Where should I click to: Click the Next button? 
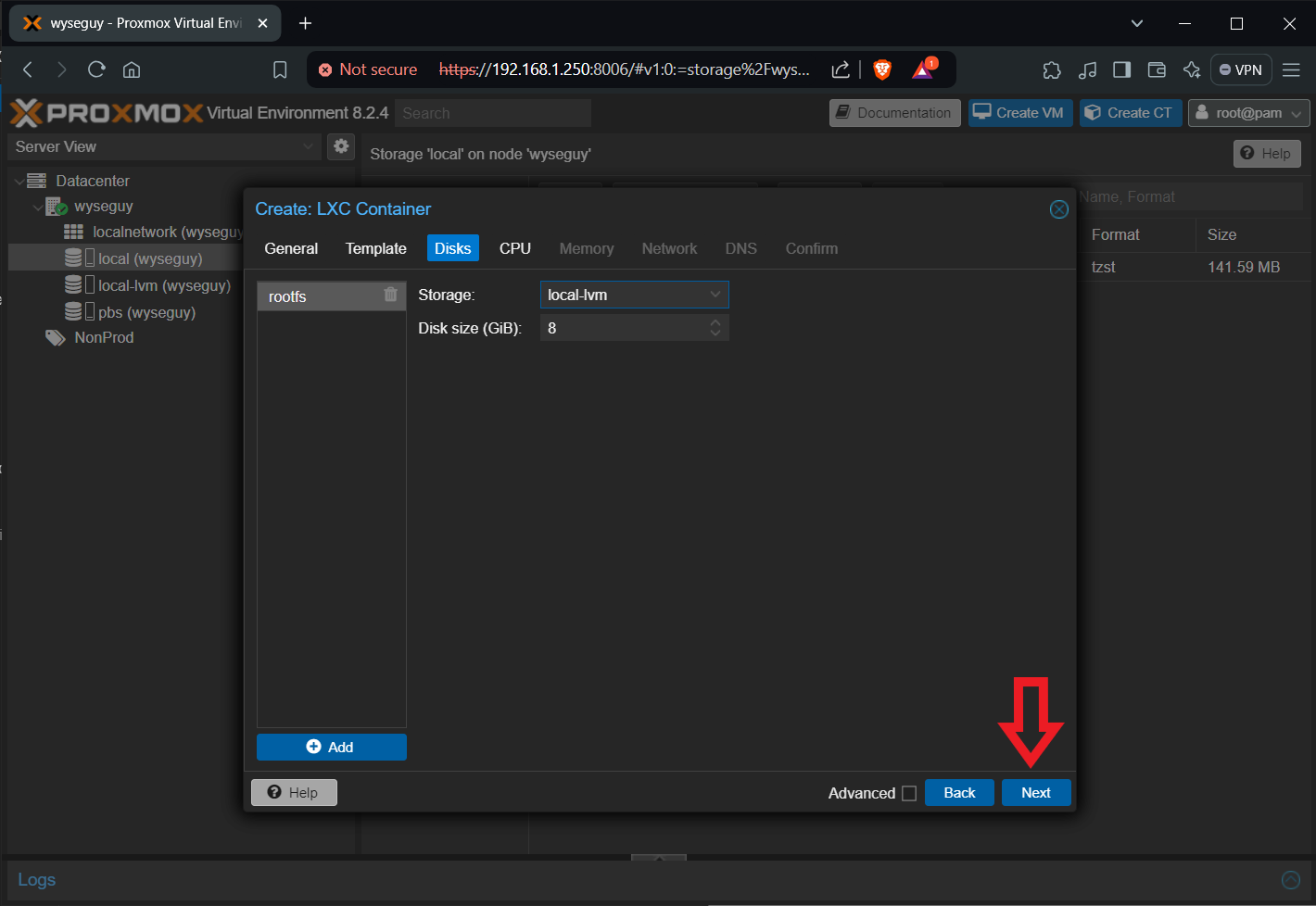[1036, 793]
